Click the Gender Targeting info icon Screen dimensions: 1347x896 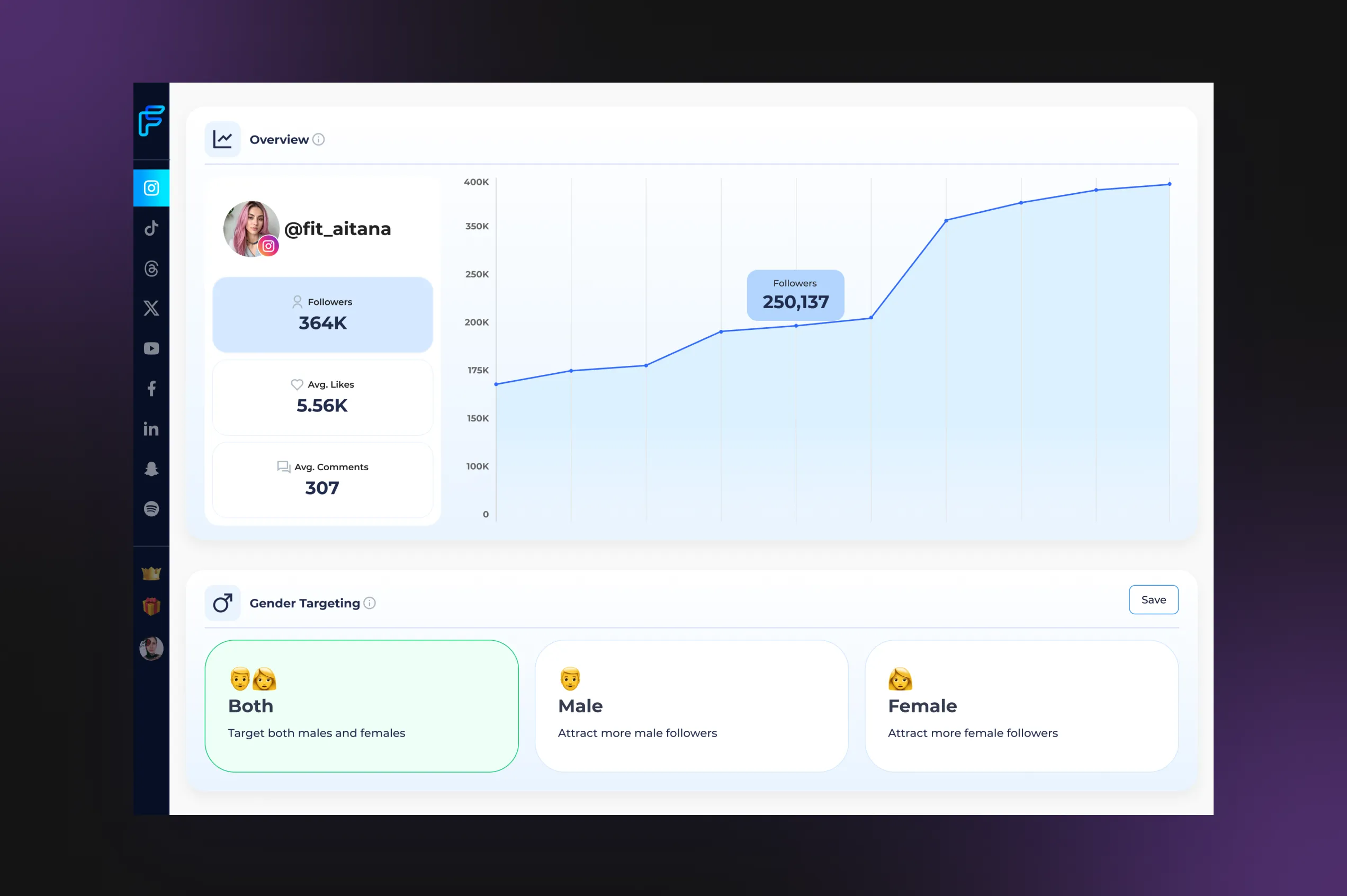370,603
